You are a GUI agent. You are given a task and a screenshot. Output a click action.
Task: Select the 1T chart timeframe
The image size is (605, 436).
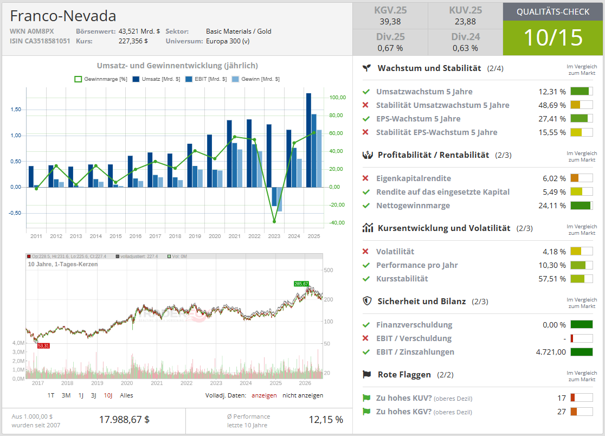[x=51, y=395]
